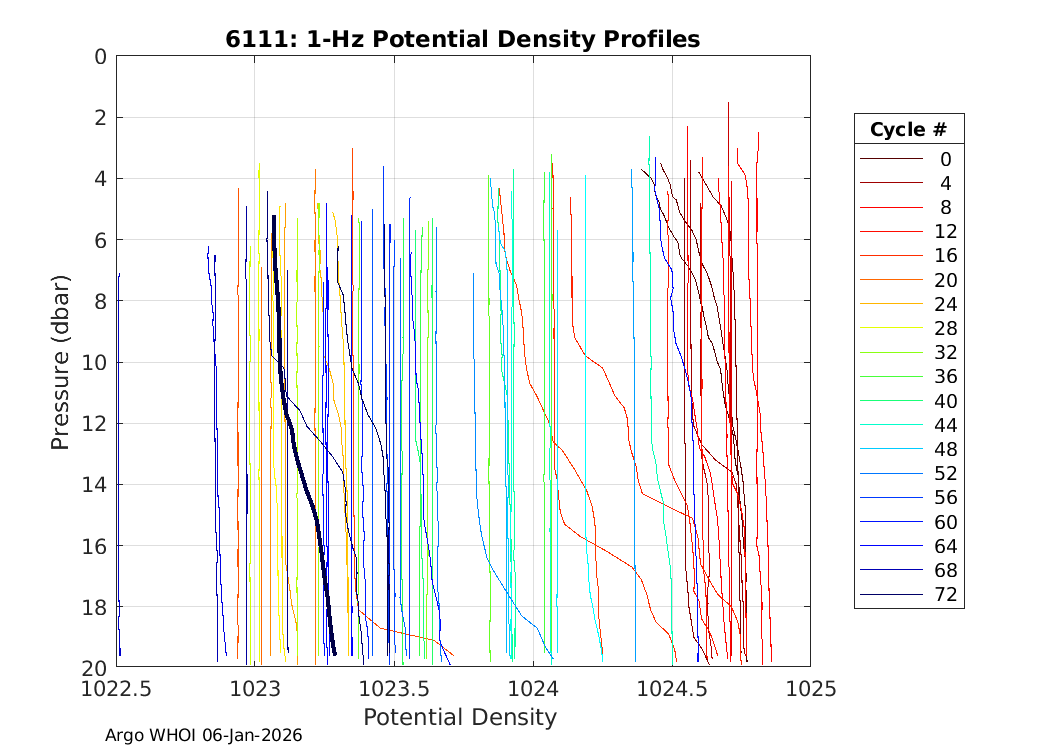Viewport: 1050px width, 750px height.
Task: Click the 20 y-axis pressure tick label
Action: tap(94, 667)
